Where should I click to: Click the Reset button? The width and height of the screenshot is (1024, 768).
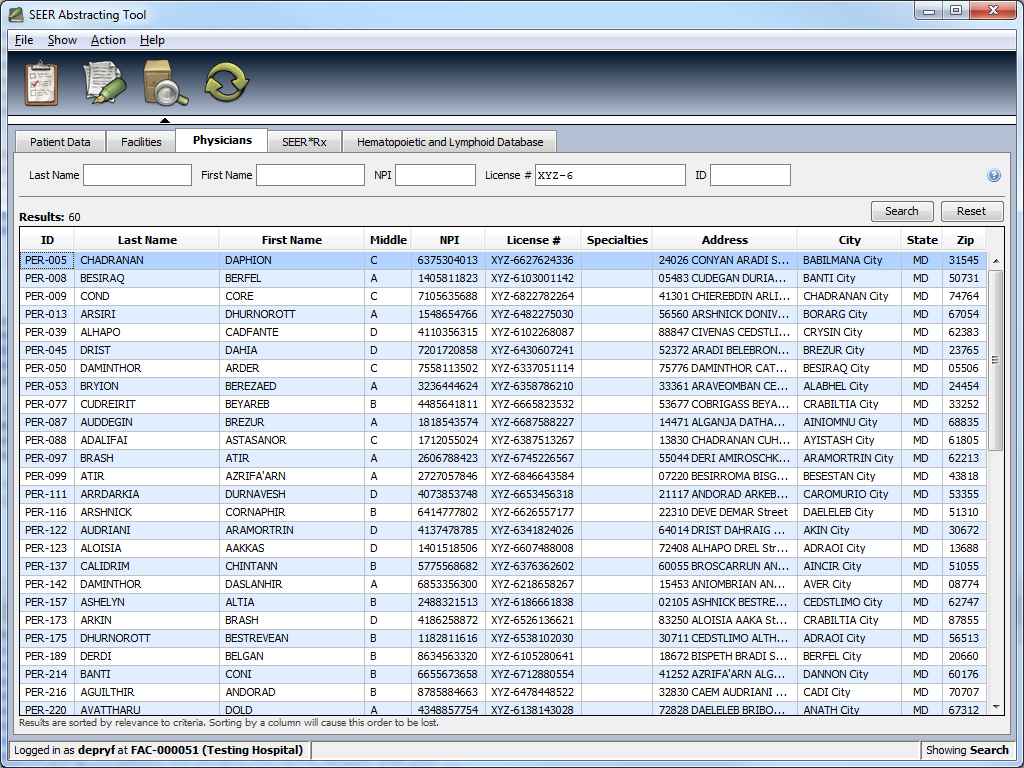click(971, 211)
